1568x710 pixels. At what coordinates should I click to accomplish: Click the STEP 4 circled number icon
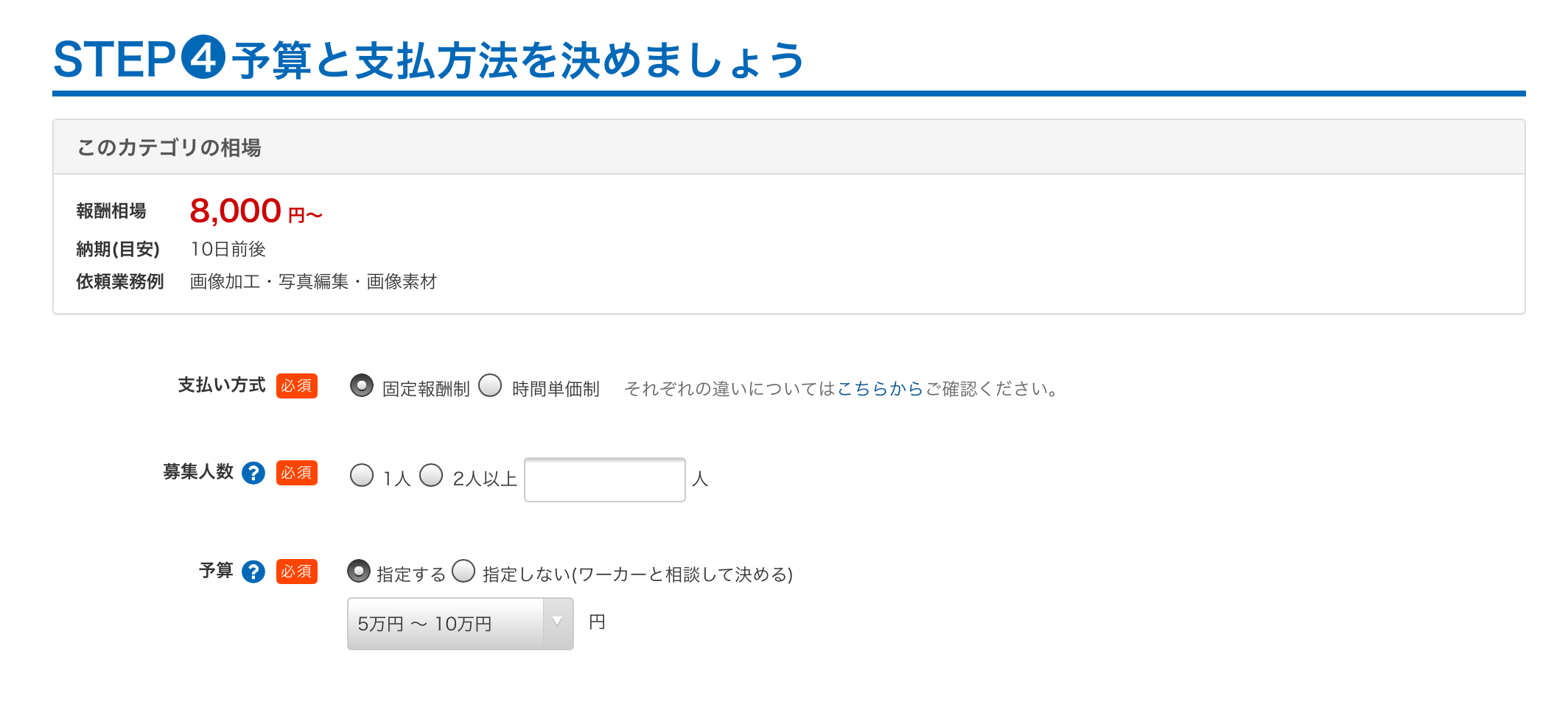[203, 57]
